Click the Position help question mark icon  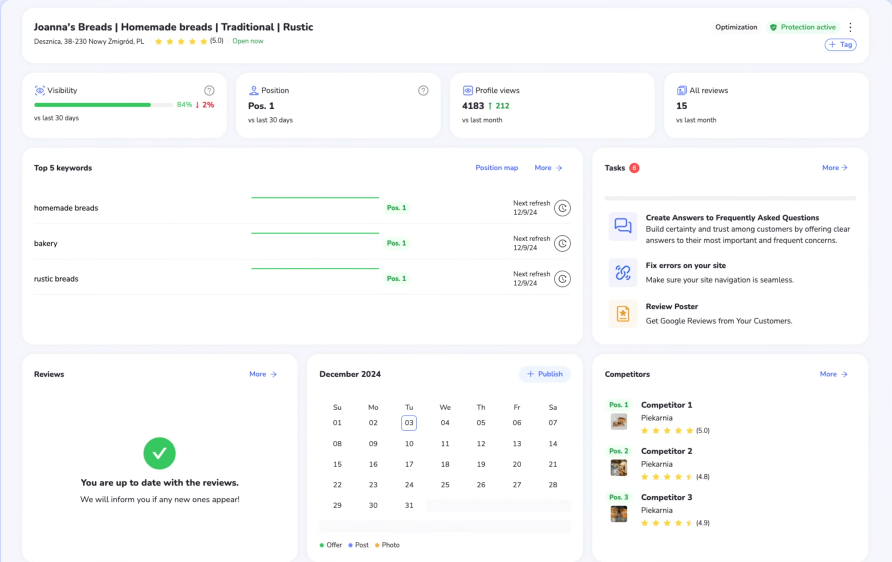pyautogui.click(x=423, y=91)
